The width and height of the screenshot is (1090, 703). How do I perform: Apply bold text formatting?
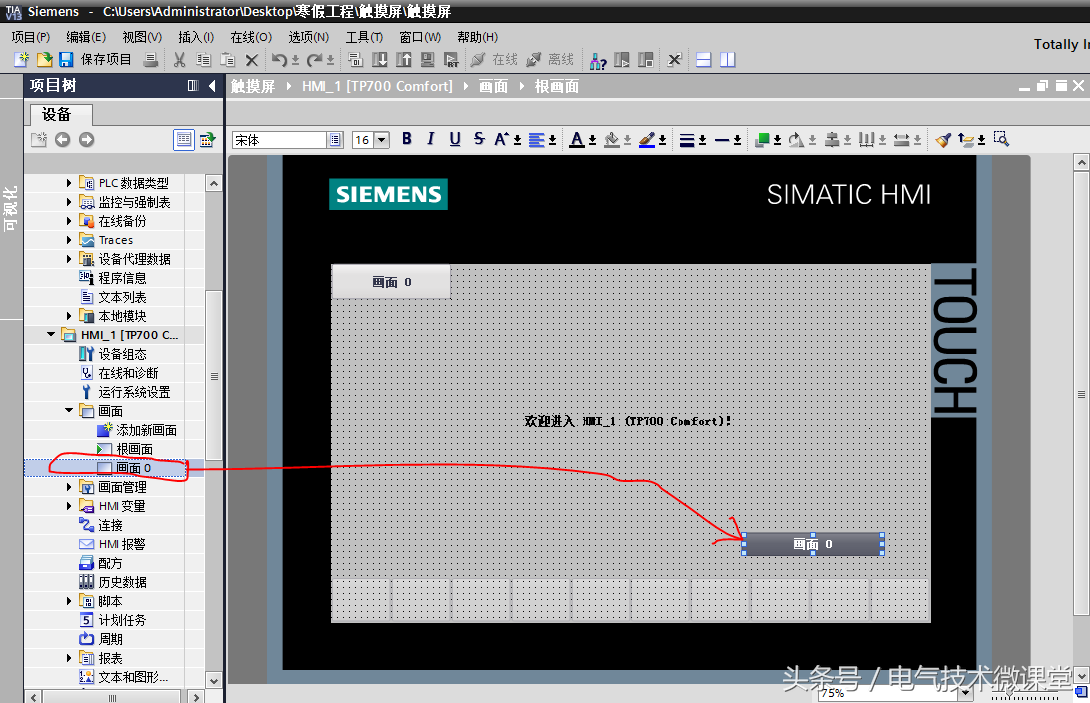pyautogui.click(x=407, y=139)
